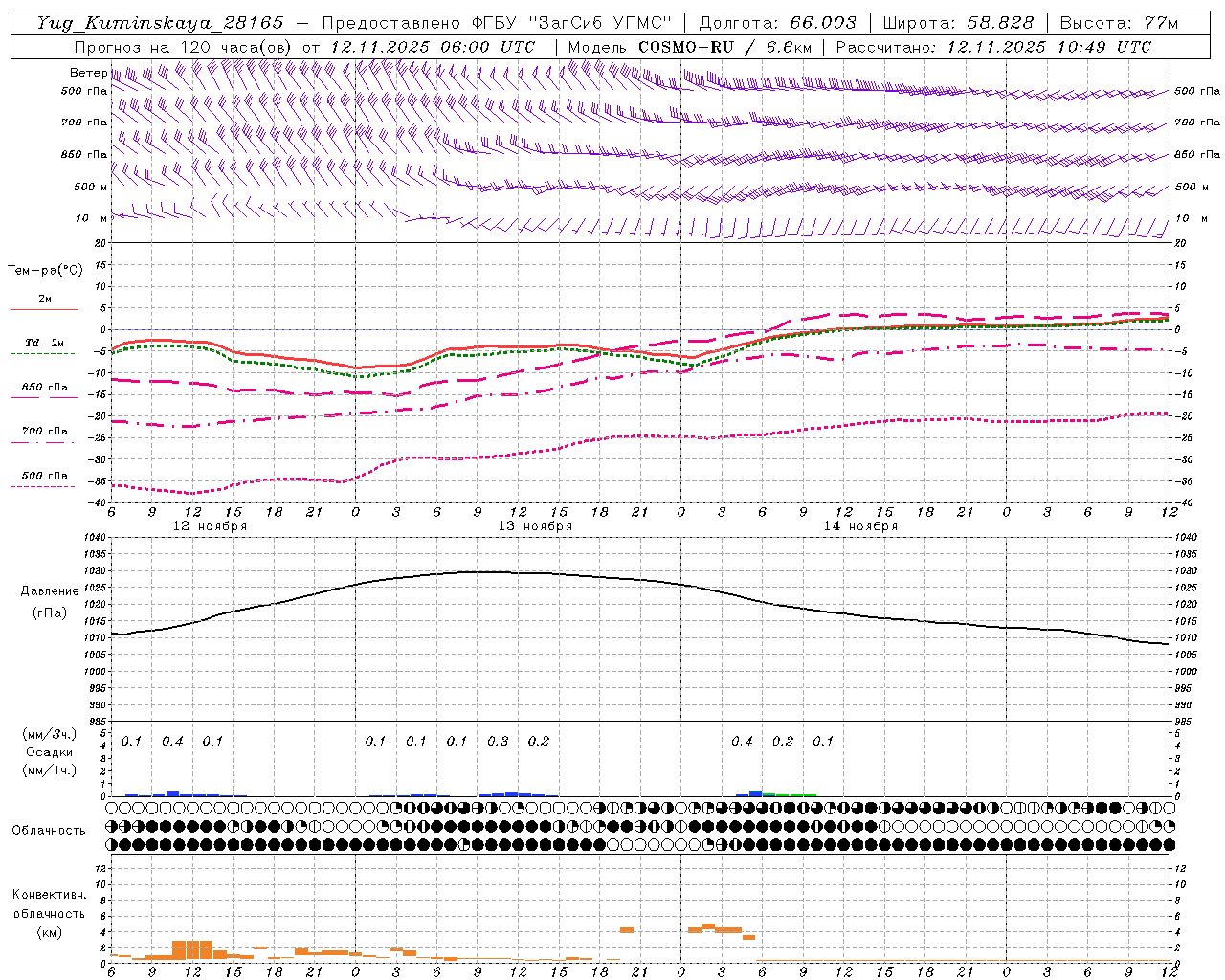Click the 'Тем-ра(°C)' temperature panel title

[45, 270]
